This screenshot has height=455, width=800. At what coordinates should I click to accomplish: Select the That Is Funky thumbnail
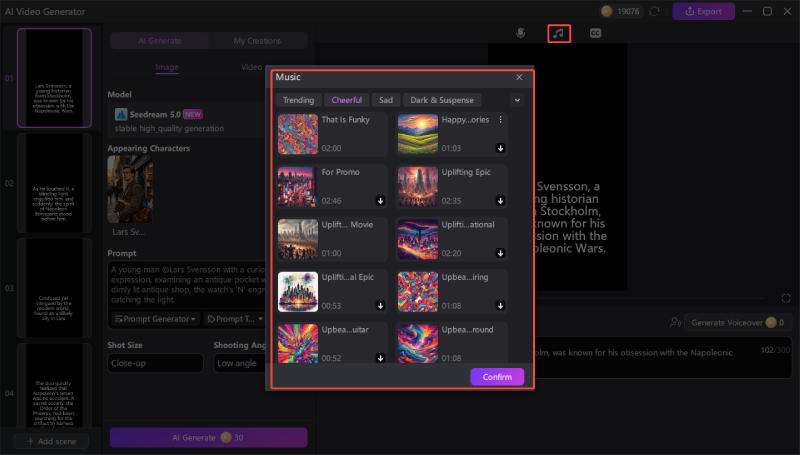(x=297, y=133)
